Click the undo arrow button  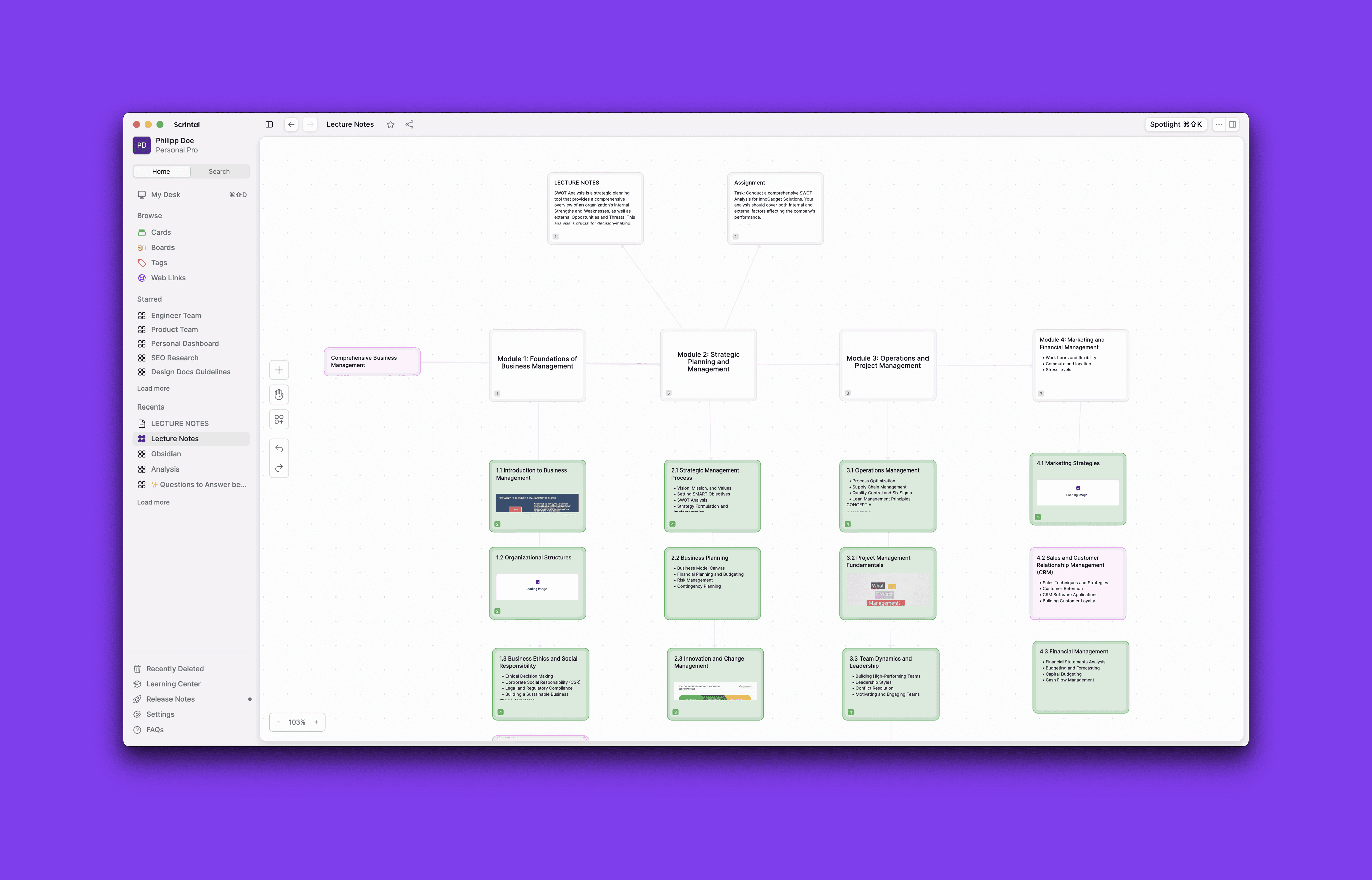[279, 449]
